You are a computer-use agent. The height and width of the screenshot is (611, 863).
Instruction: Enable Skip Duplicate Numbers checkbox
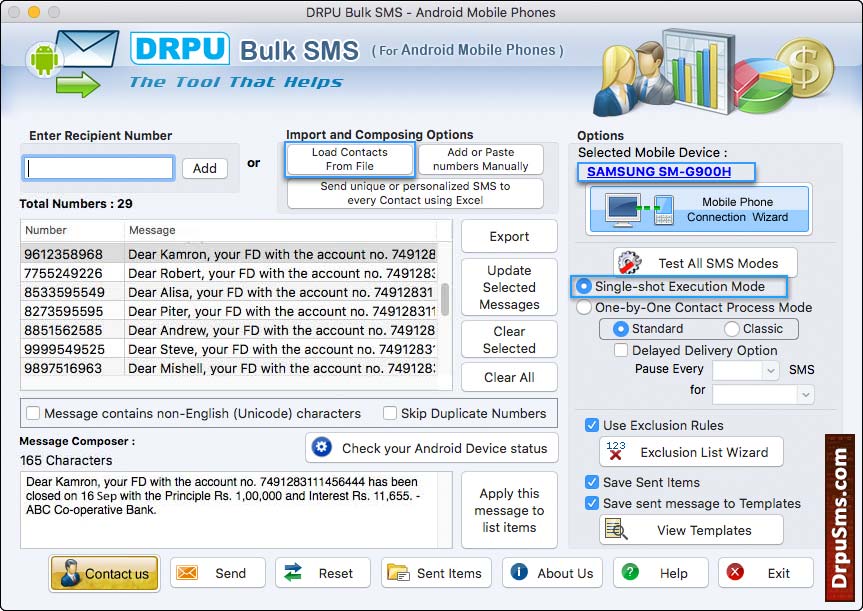click(x=390, y=413)
